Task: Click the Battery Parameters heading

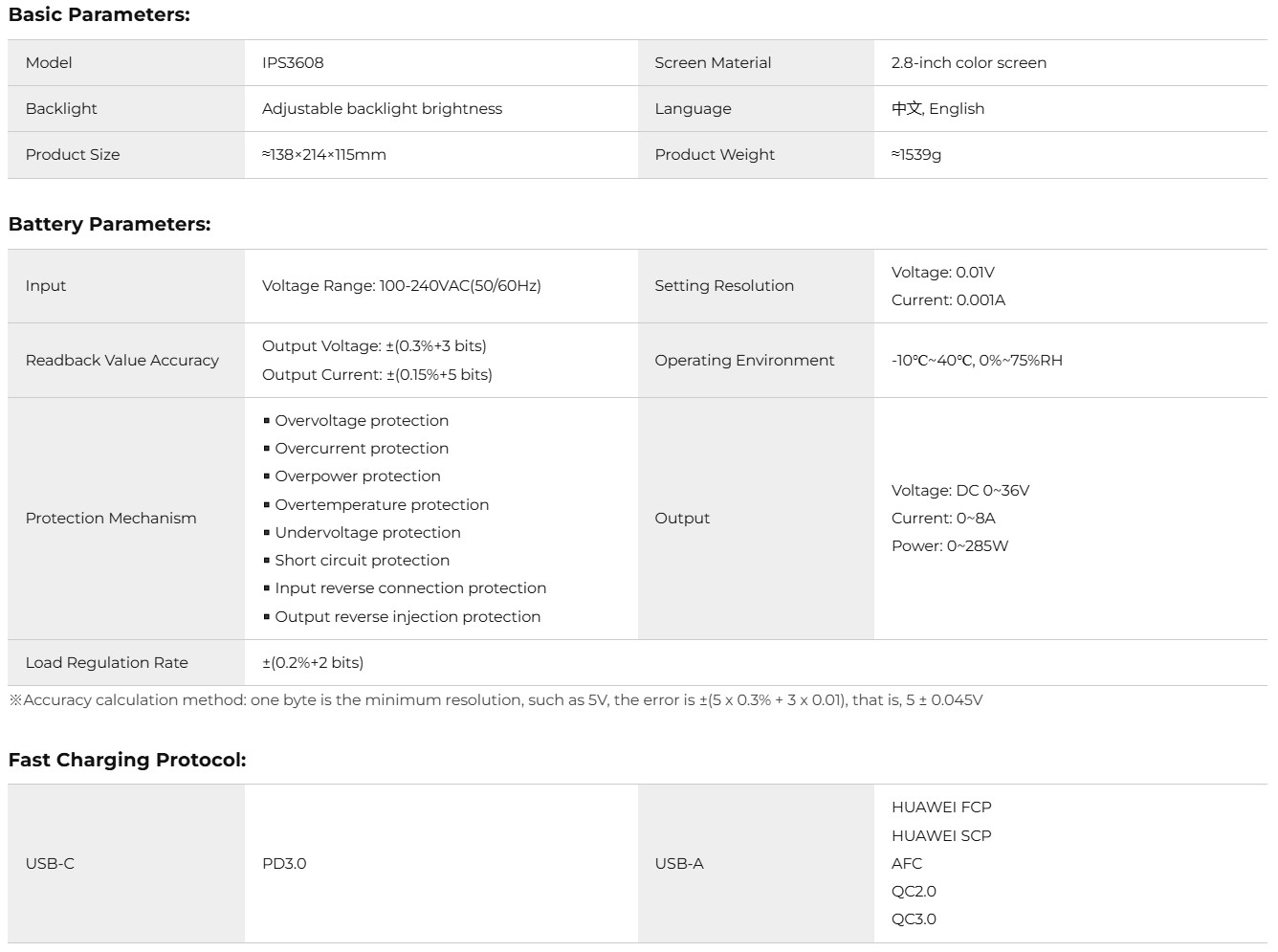Action: [109, 224]
